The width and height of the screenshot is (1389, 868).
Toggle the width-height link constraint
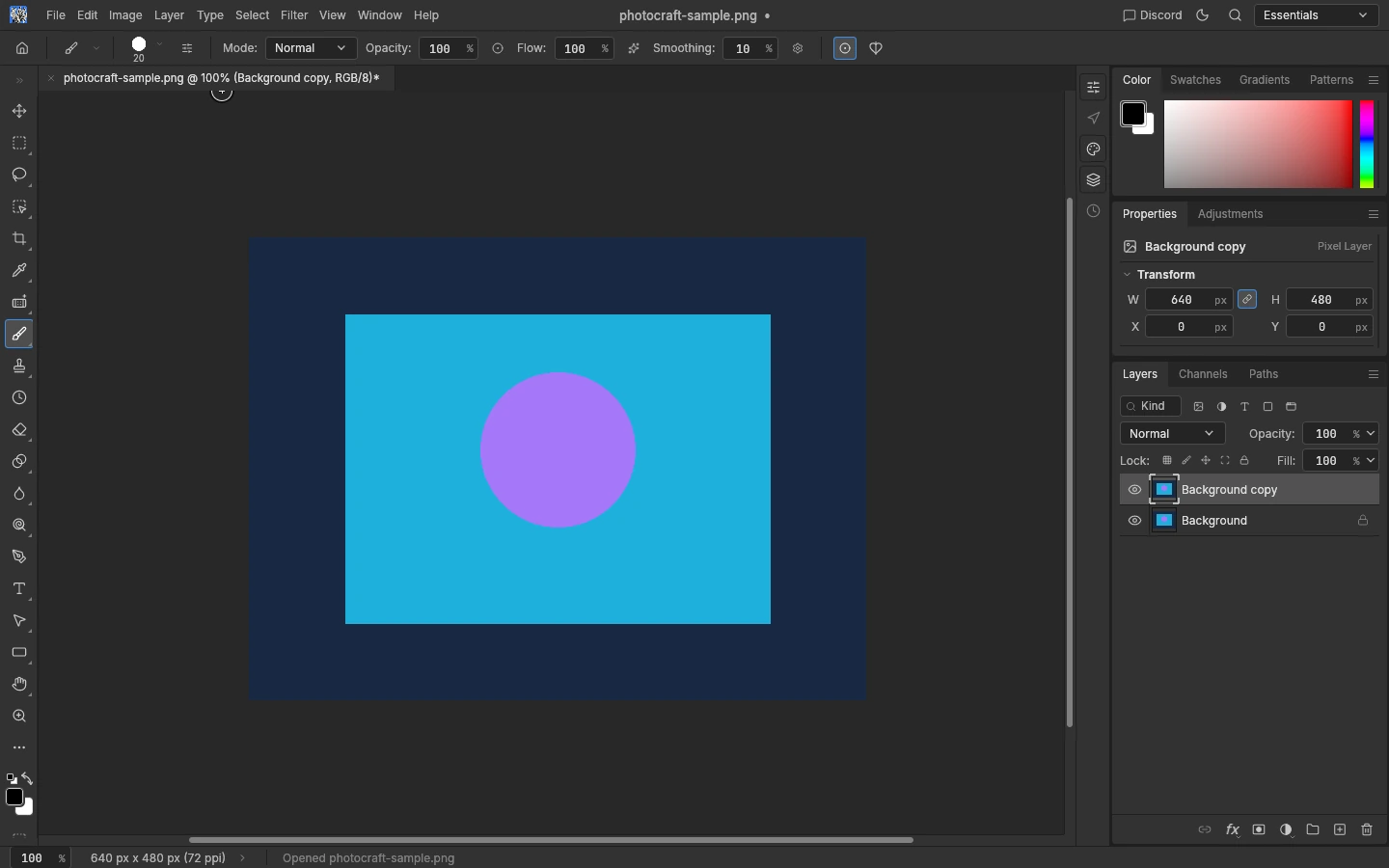click(1247, 300)
